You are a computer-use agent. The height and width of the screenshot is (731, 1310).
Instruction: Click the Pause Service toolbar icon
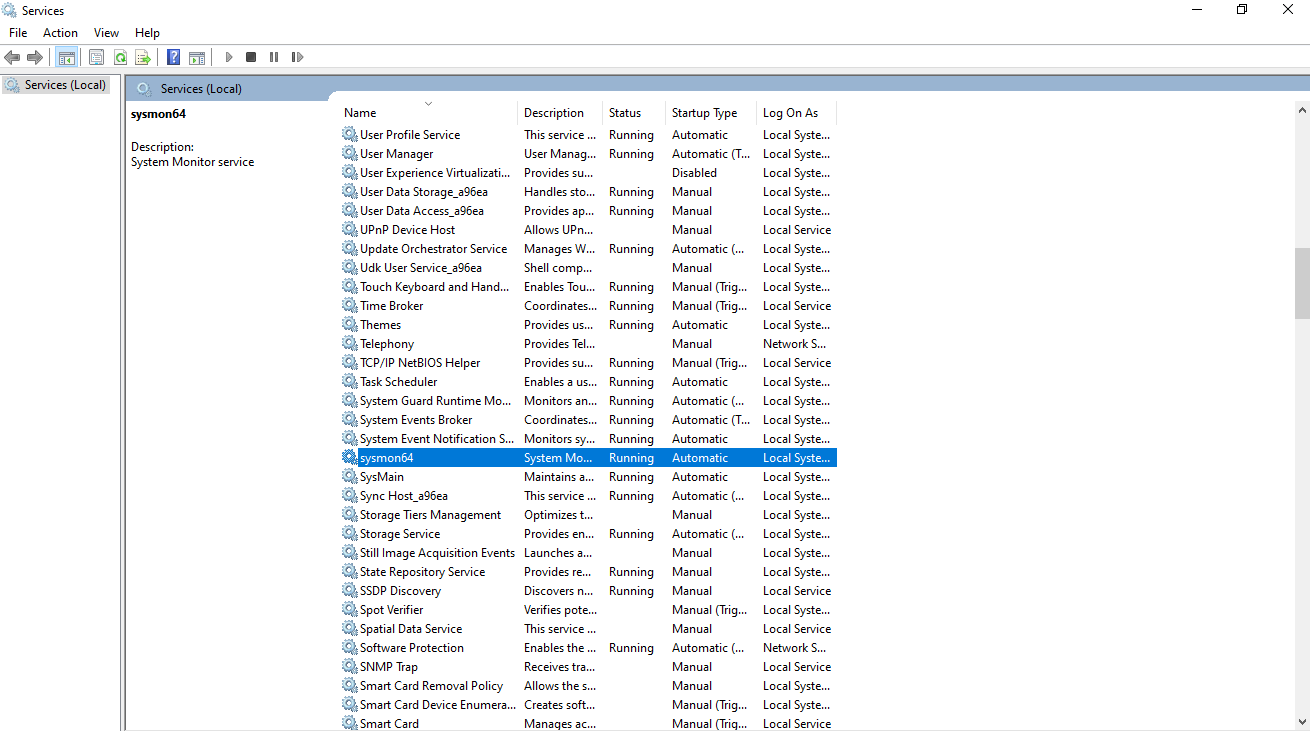pos(274,57)
